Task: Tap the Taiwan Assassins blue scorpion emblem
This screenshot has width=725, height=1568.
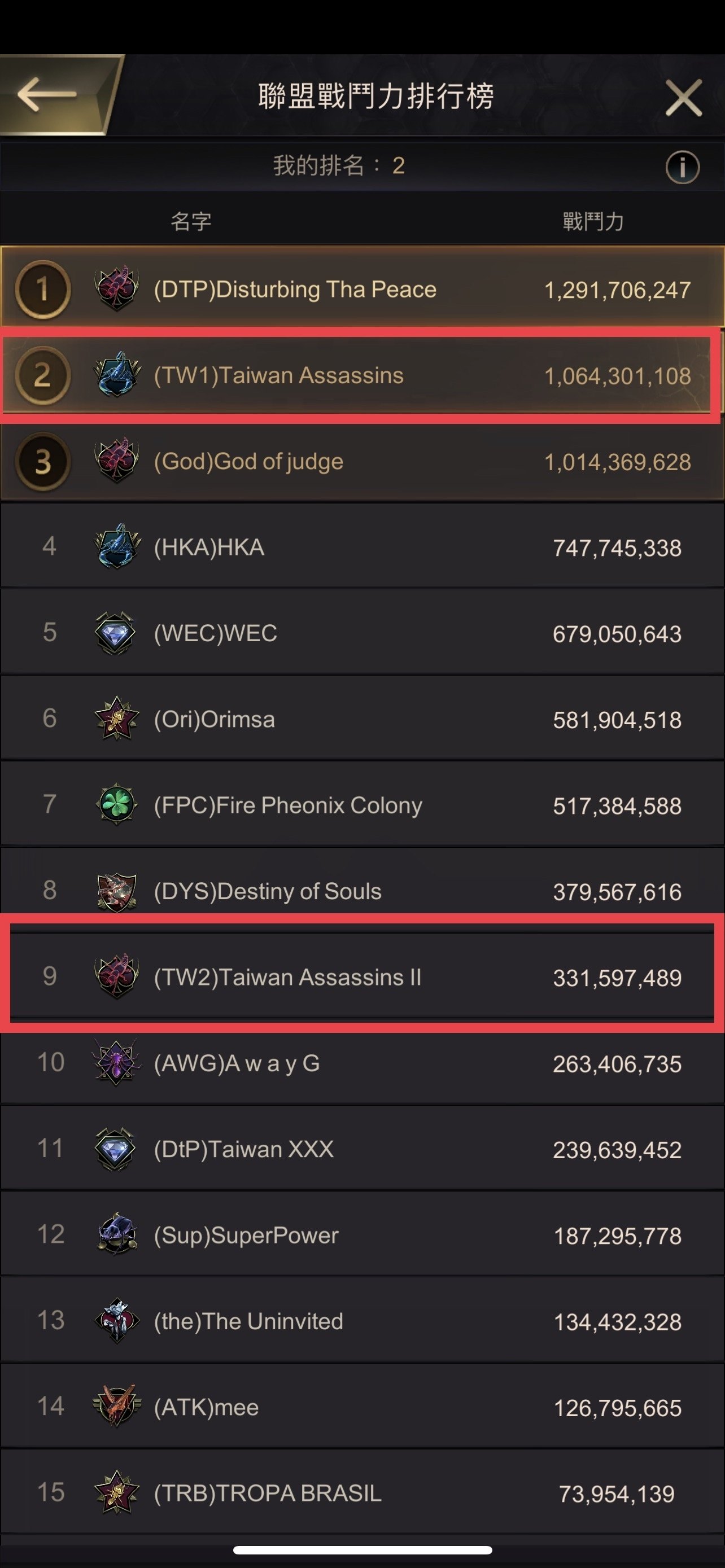Action: click(117, 374)
